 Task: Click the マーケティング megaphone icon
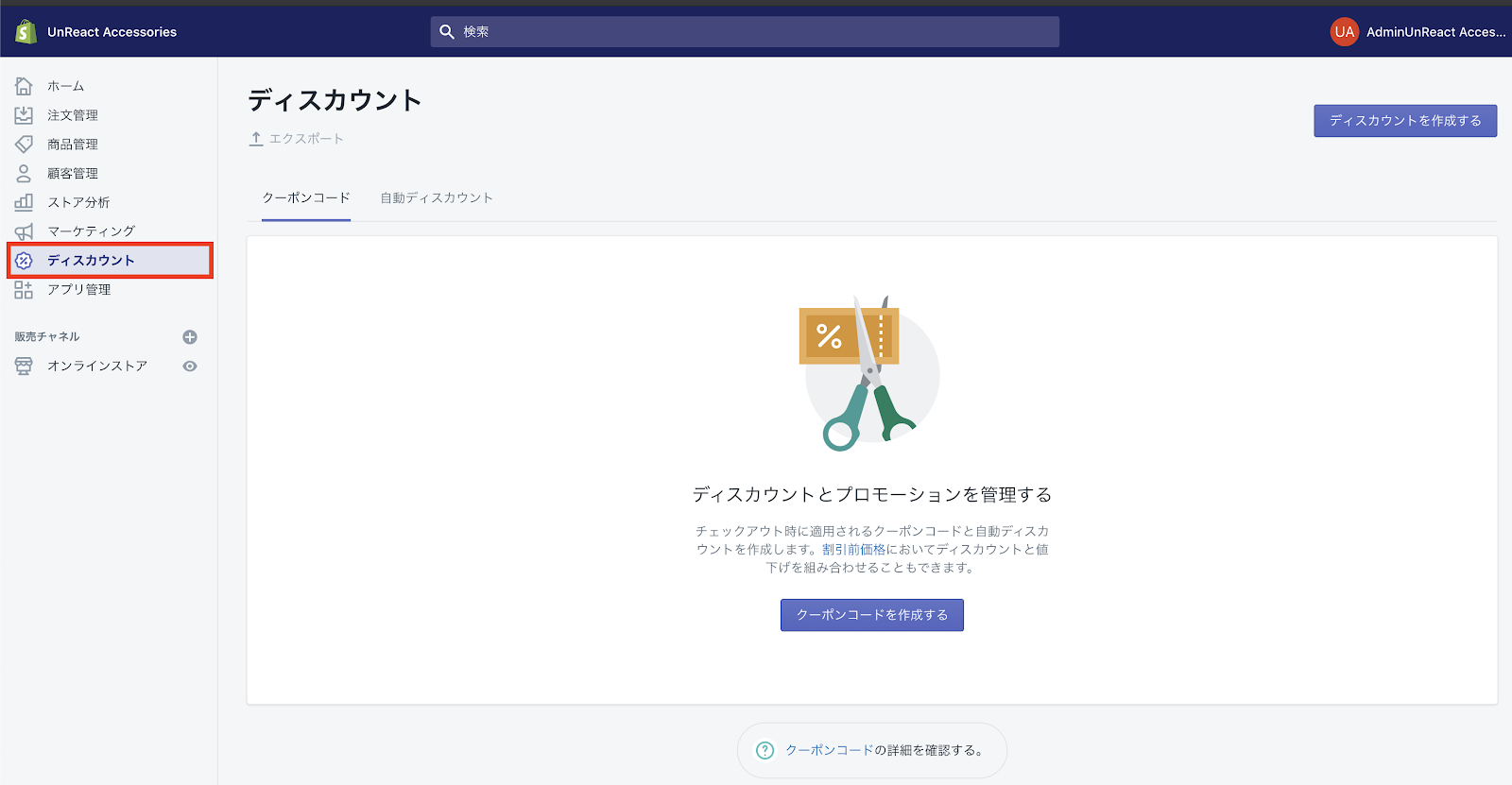24,231
